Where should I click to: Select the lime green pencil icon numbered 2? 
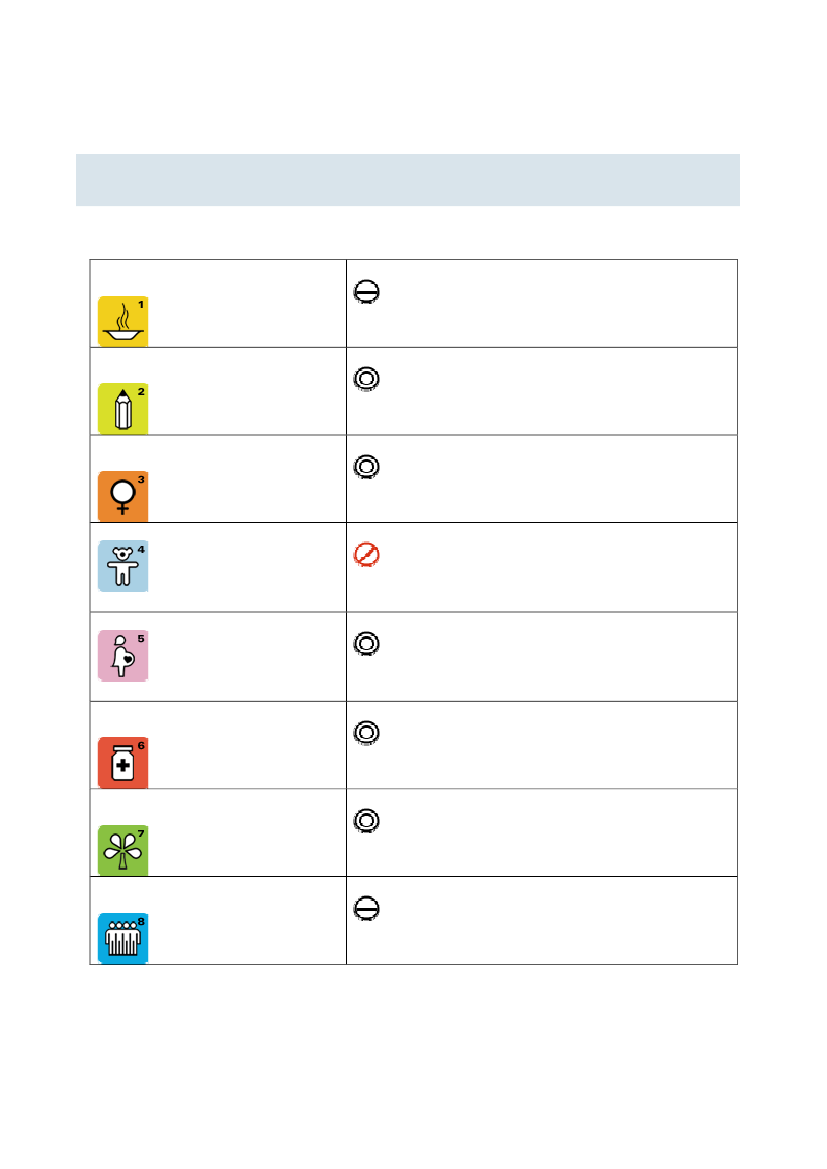(123, 409)
